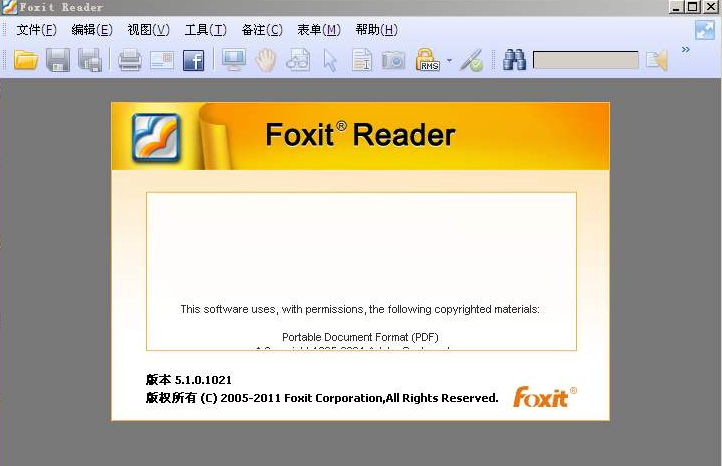Select the Hand tool
The height and width of the screenshot is (466, 722).
click(x=266, y=60)
